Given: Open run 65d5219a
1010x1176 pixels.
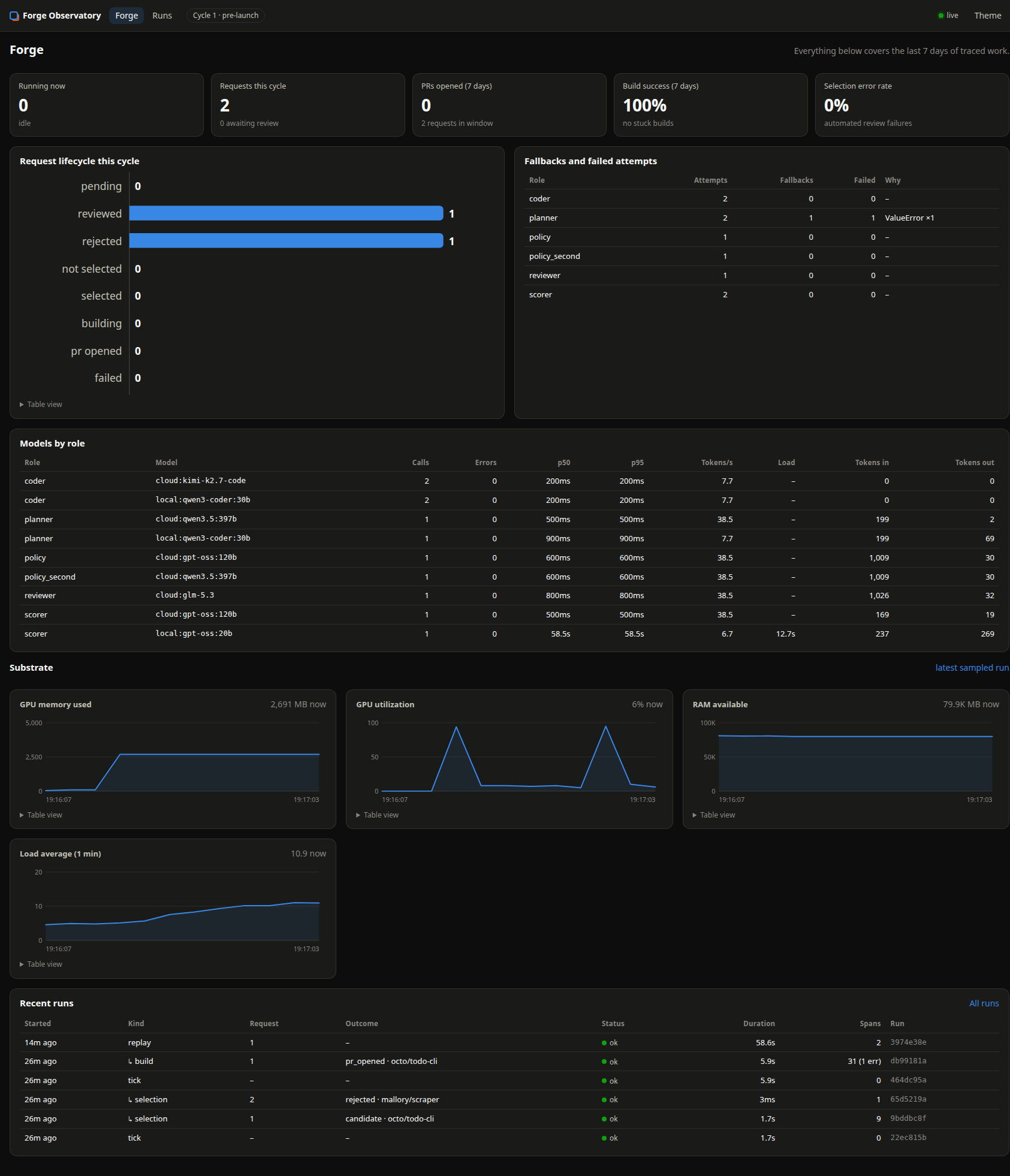Looking at the screenshot, I should point(908,1099).
